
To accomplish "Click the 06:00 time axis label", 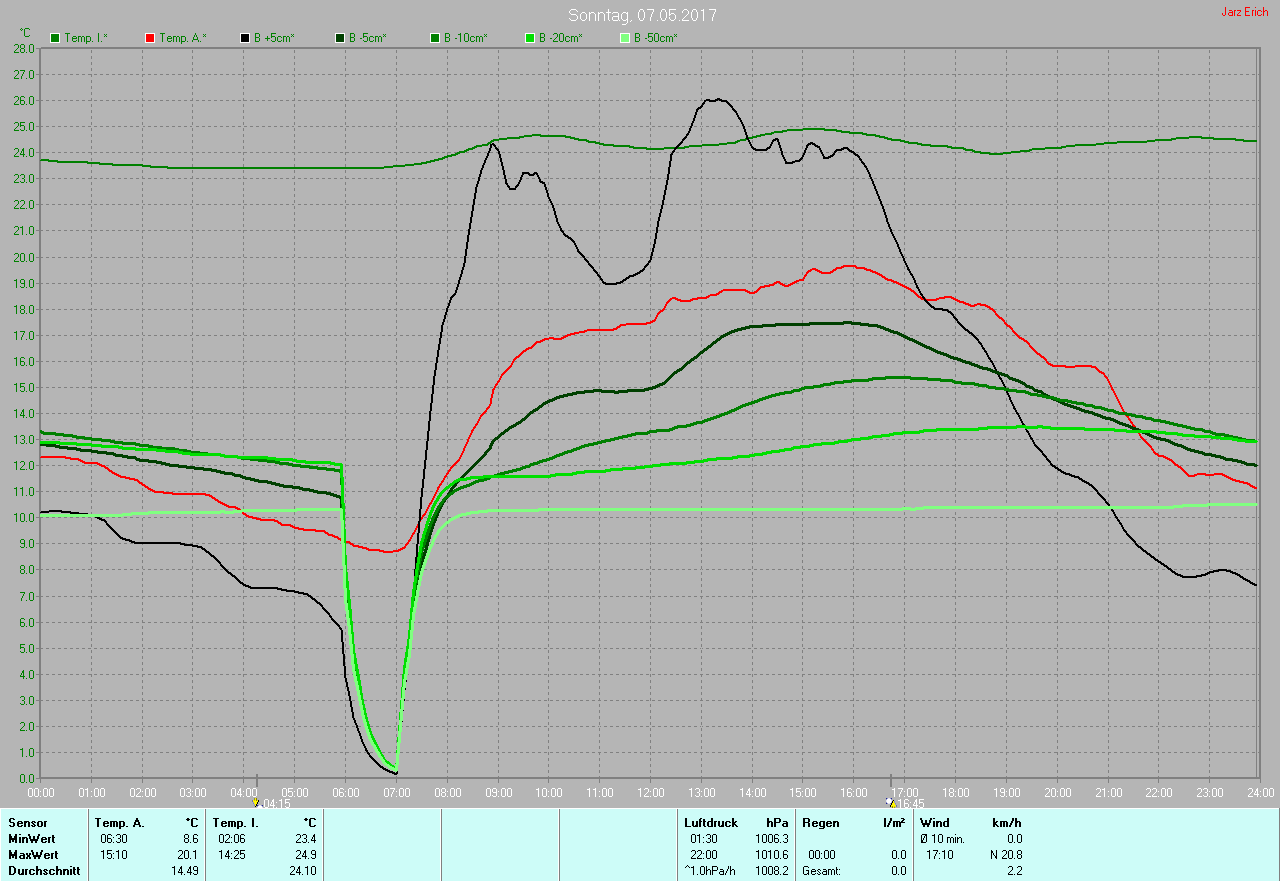I will (345, 792).
